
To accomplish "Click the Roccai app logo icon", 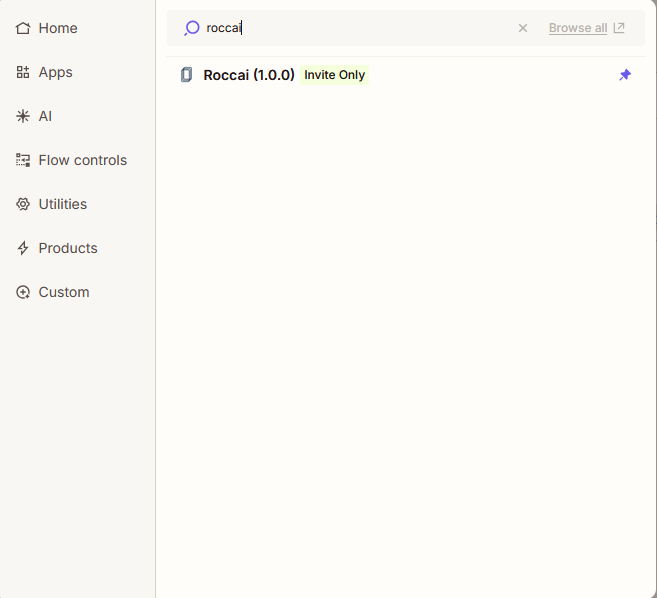I will (186, 75).
